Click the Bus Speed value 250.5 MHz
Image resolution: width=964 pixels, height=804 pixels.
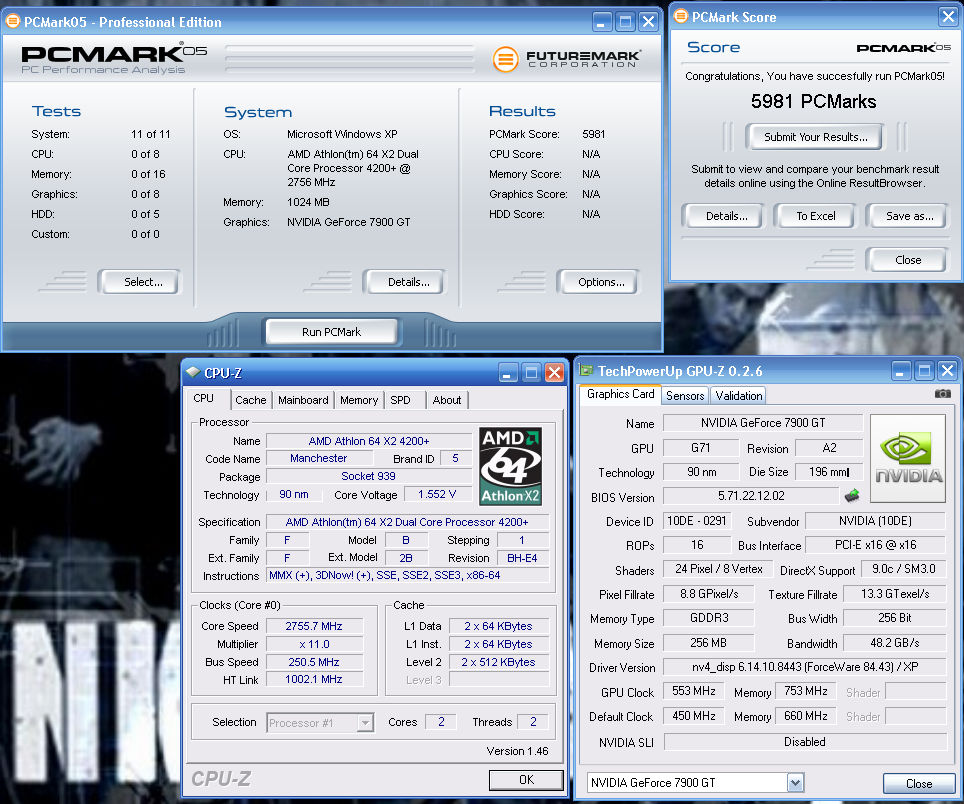pos(314,662)
